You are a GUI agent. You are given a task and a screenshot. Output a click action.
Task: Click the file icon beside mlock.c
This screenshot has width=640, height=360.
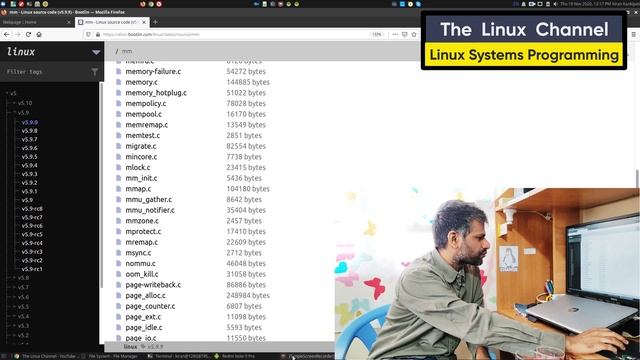point(119,167)
